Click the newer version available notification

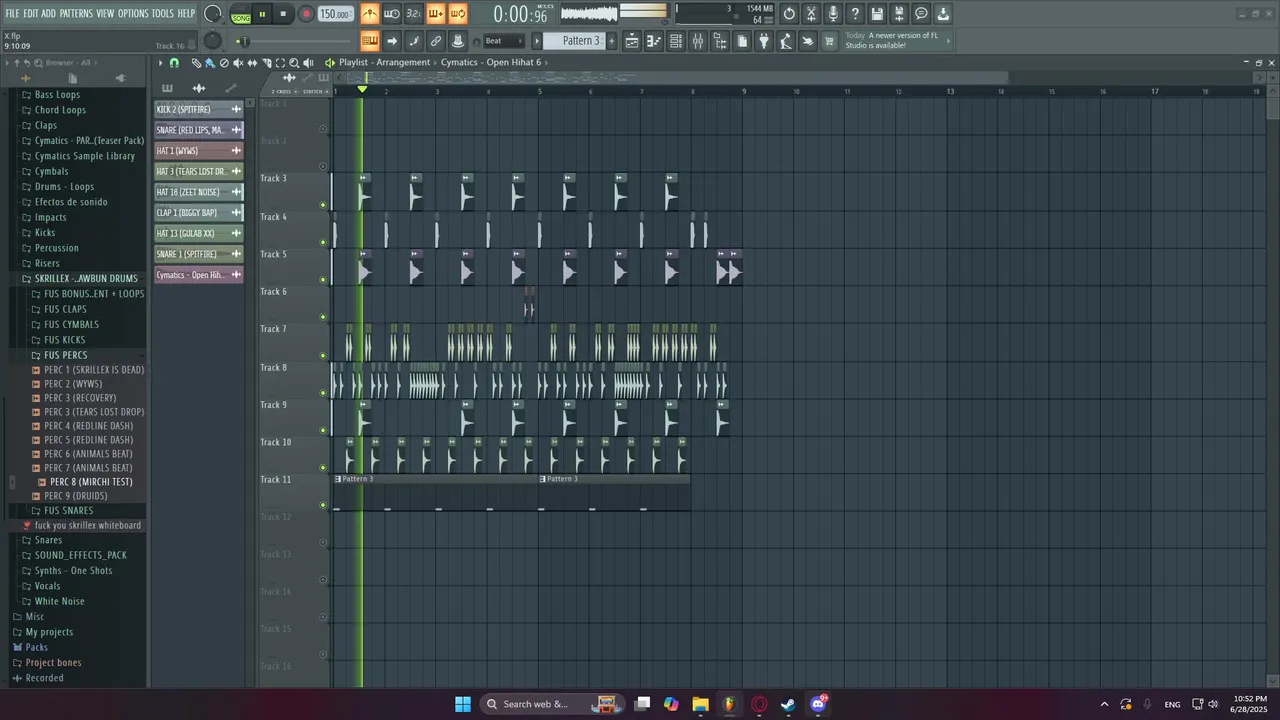pyautogui.click(x=895, y=40)
